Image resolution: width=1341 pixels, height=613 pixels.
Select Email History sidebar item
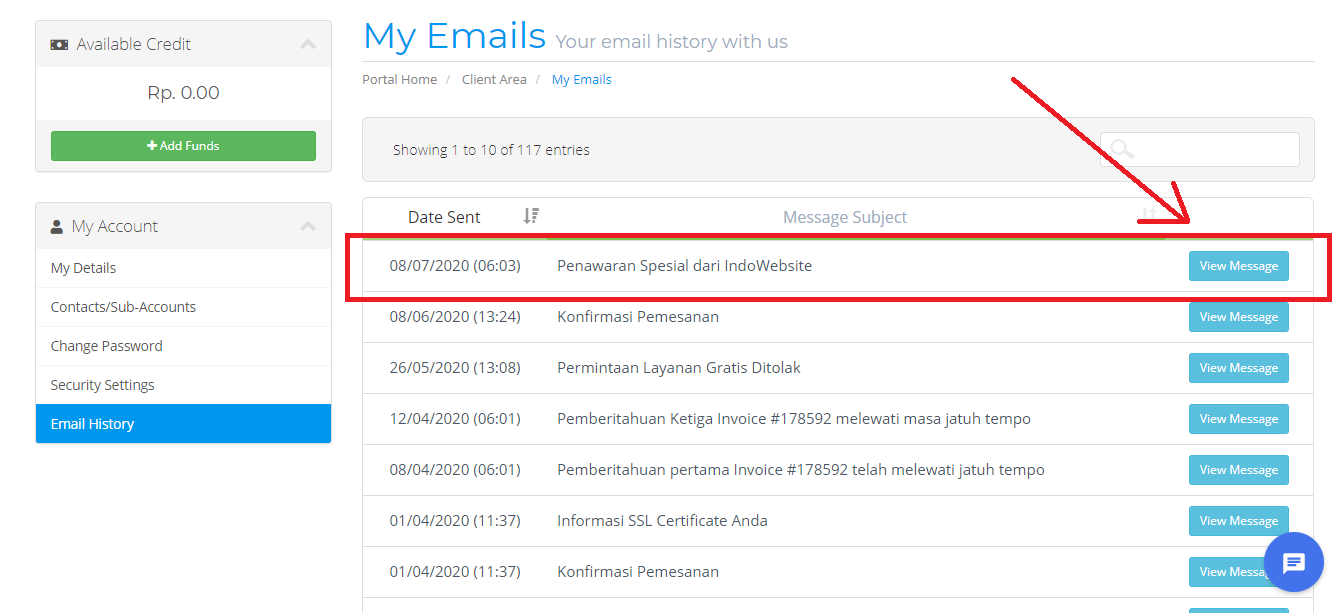92,424
